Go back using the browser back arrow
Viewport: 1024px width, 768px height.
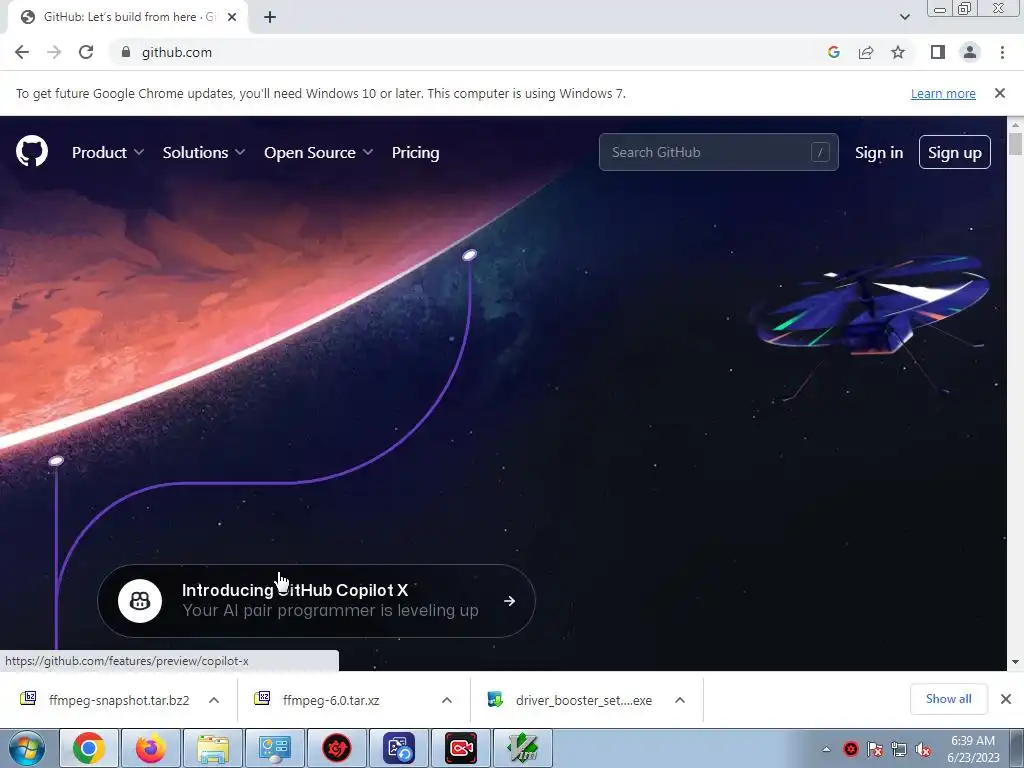point(22,52)
